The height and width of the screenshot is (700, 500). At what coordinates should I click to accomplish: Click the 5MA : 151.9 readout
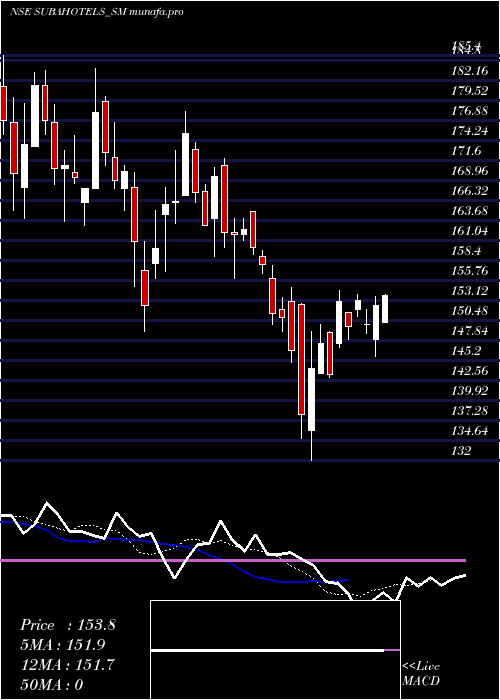(x=63, y=645)
